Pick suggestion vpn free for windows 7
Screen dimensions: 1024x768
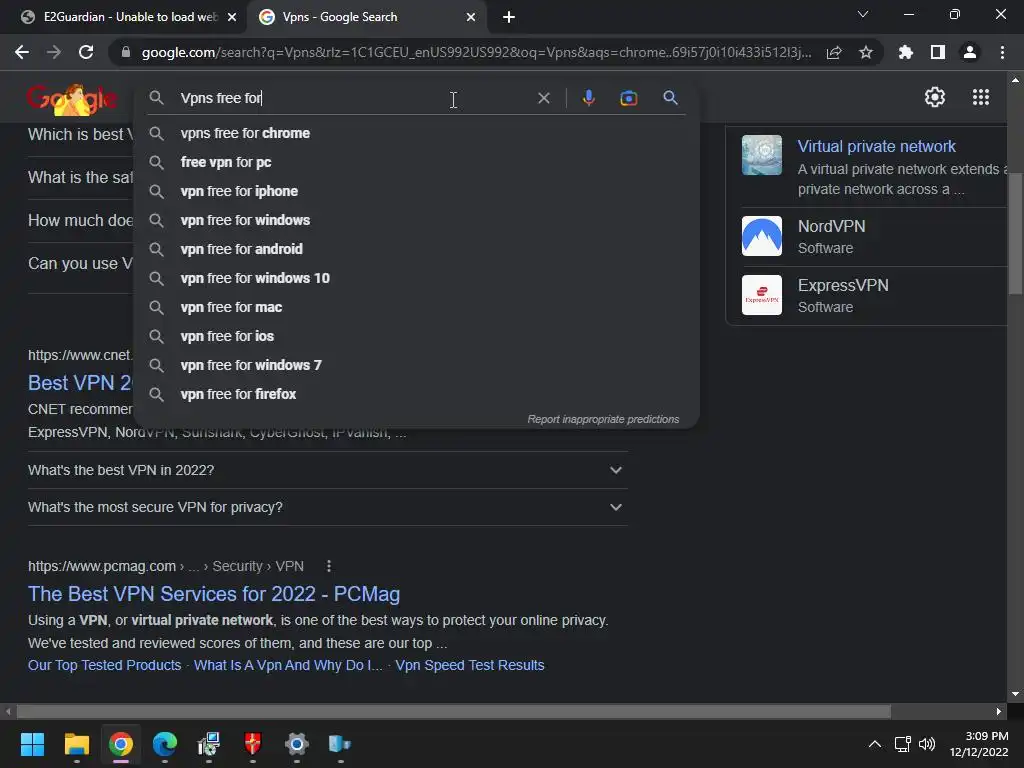coord(416,365)
